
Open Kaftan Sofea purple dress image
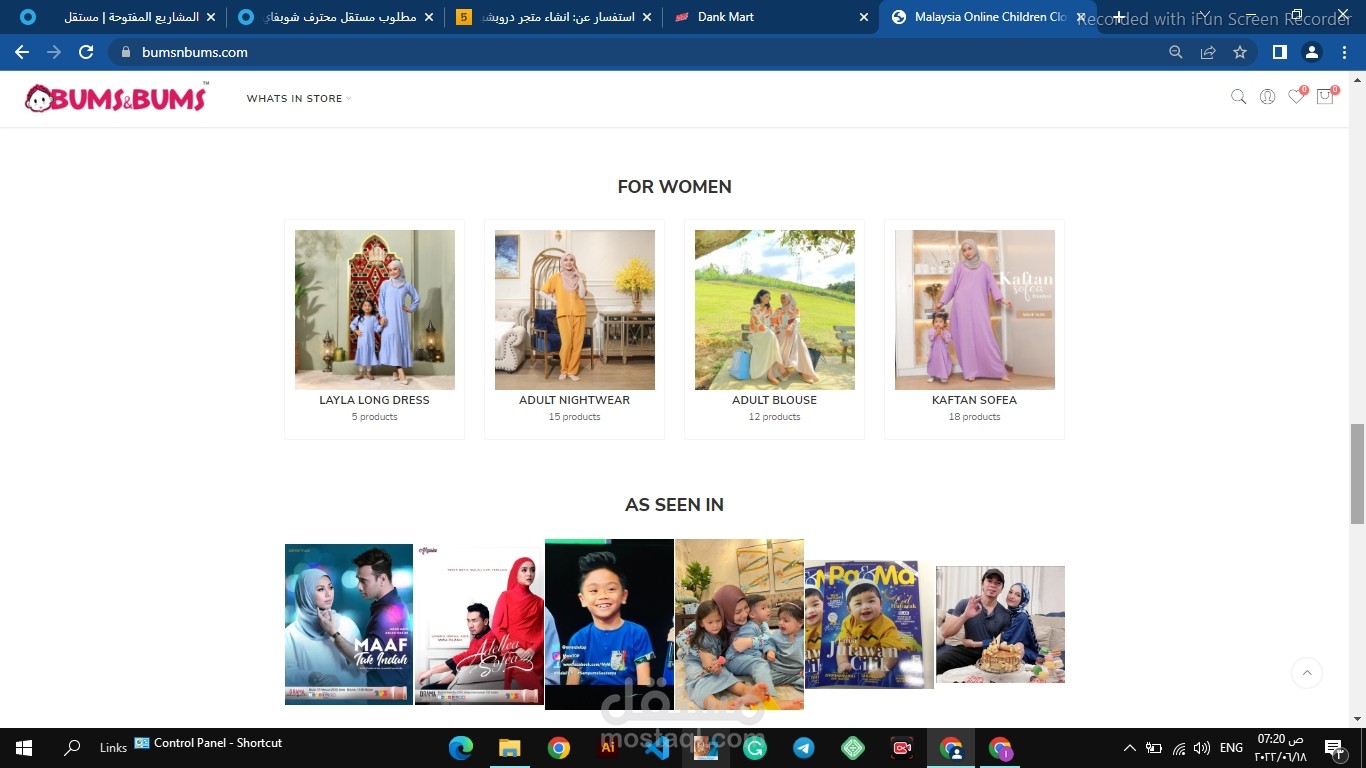click(x=974, y=310)
